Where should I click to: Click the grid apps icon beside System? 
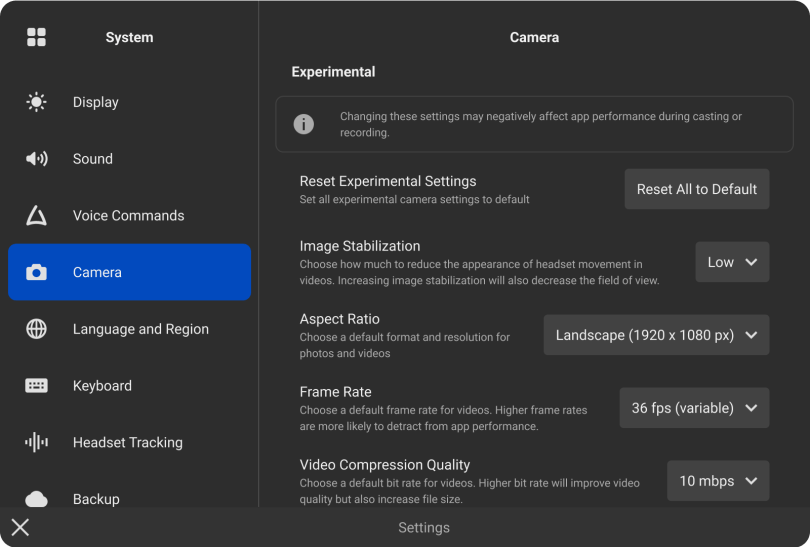(36, 37)
